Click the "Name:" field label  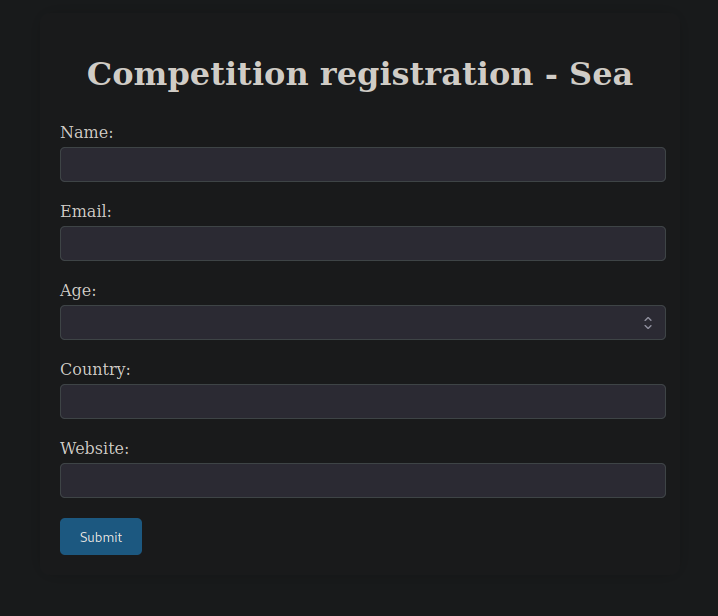click(x=87, y=133)
